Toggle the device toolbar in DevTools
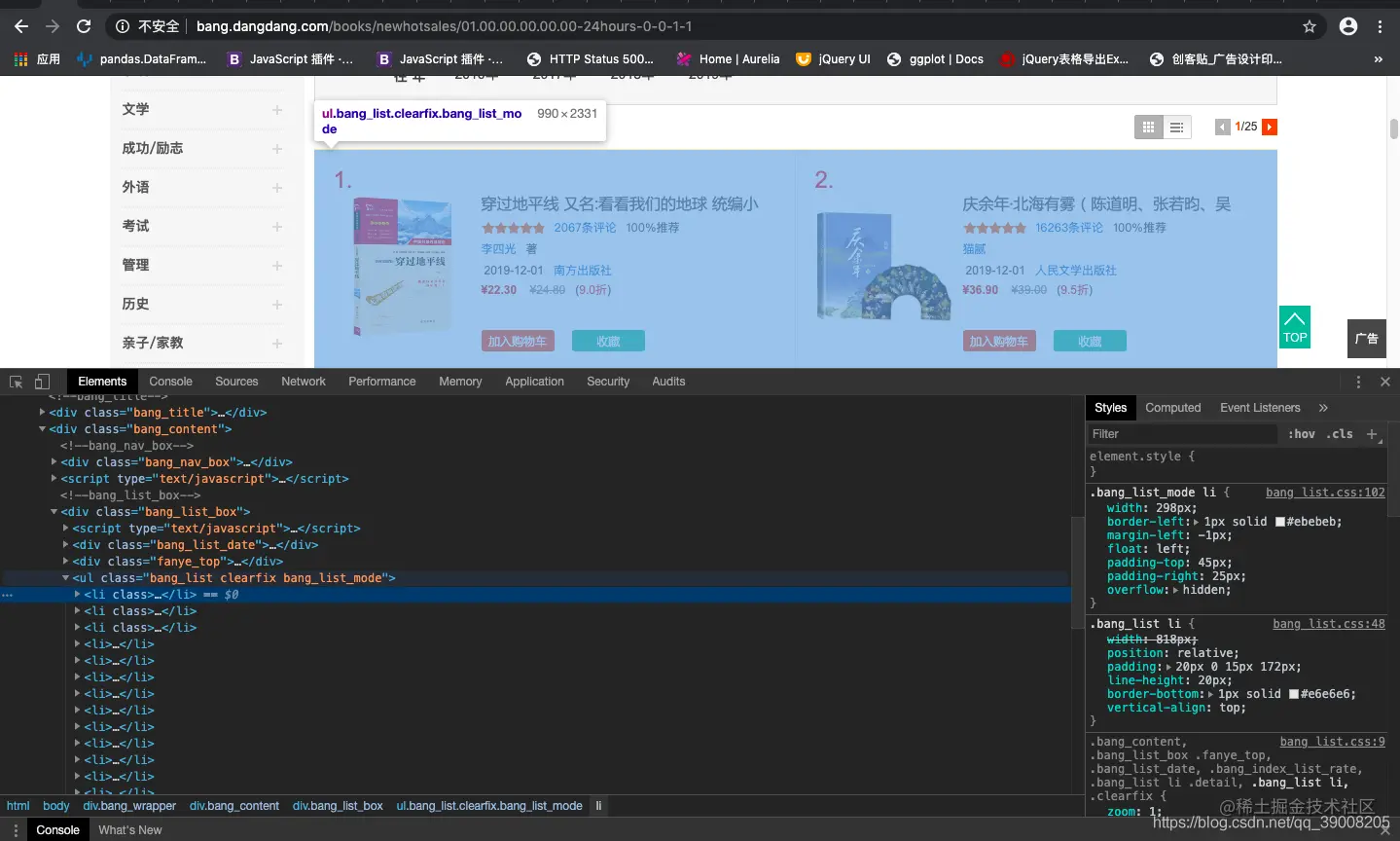The image size is (1400, 841). (42, 383)
